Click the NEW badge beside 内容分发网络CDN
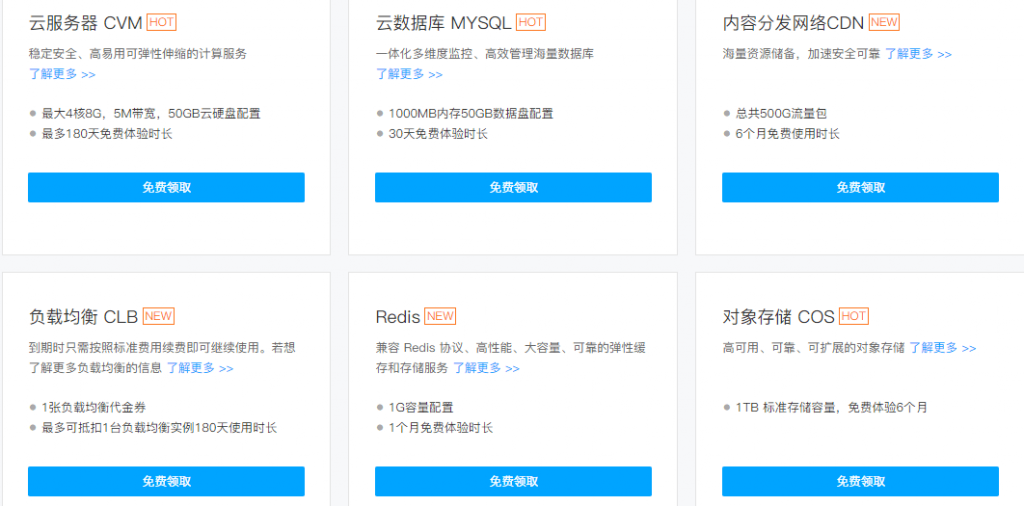 [884, 22]
